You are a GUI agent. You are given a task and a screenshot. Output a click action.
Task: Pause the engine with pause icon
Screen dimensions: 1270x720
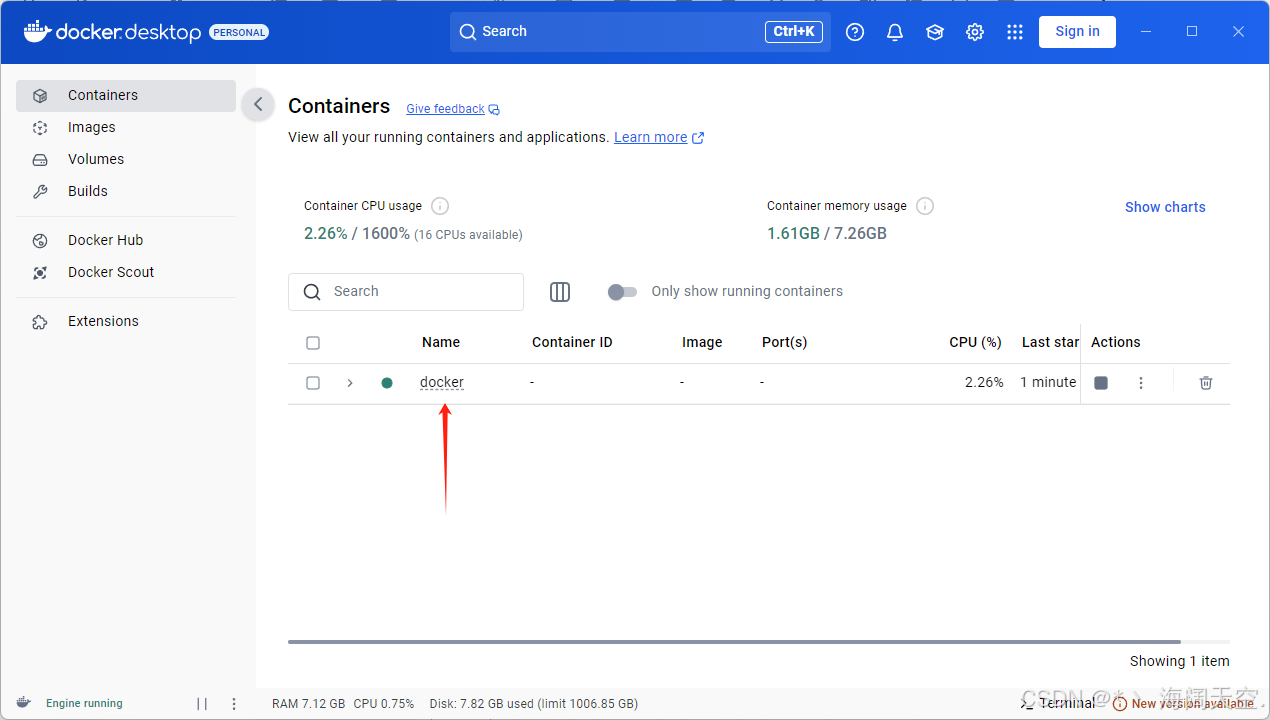[x=202, y=704]
